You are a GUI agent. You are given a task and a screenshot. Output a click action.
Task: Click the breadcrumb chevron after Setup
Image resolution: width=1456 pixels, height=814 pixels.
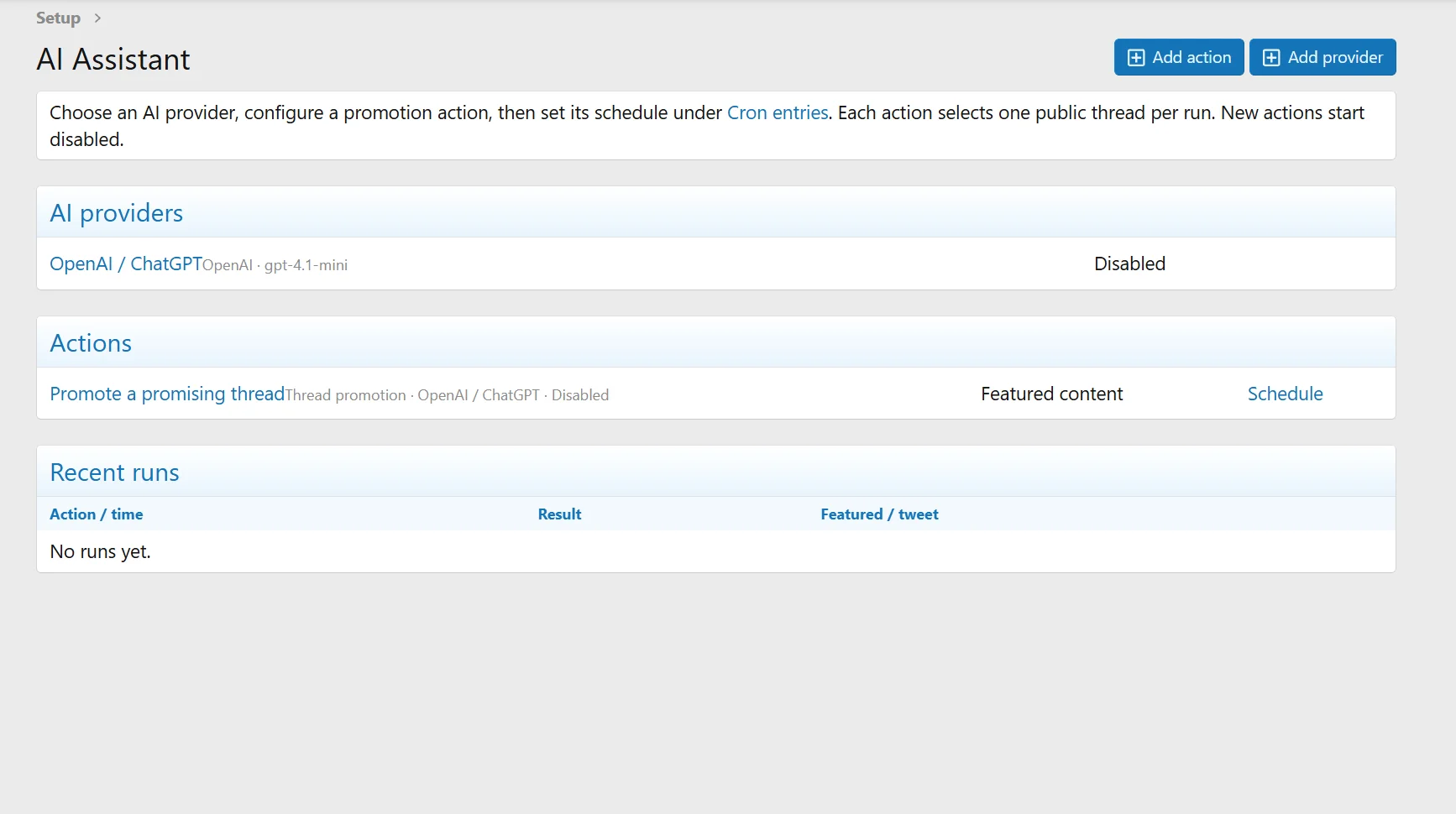point(97,18)
